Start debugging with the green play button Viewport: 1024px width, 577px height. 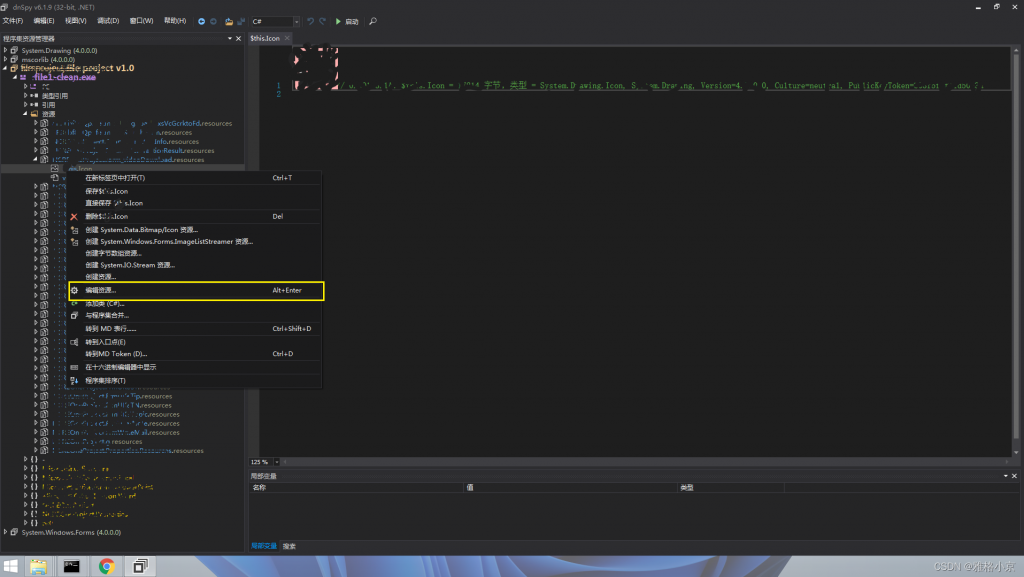338,22
